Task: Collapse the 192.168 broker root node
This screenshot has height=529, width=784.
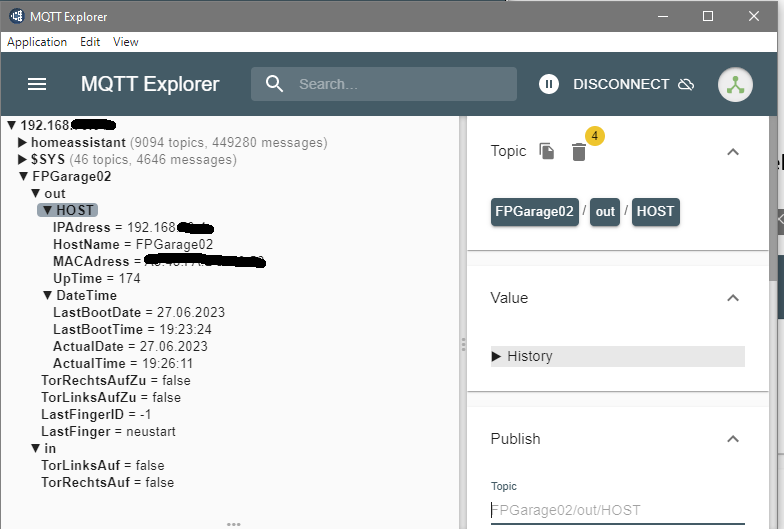Action: click(x=12, y=125)
